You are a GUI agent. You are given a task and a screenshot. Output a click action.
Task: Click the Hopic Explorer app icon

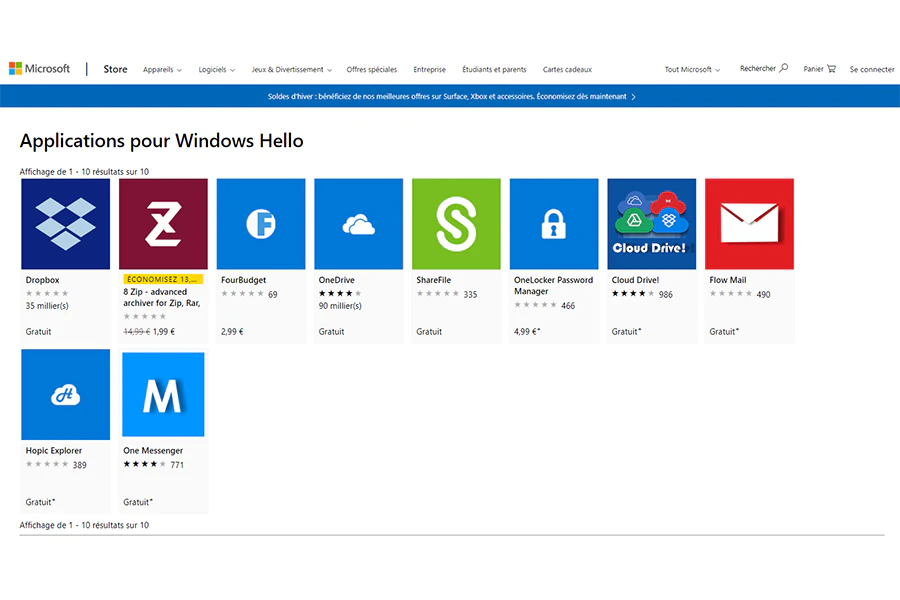pos(65,394)
